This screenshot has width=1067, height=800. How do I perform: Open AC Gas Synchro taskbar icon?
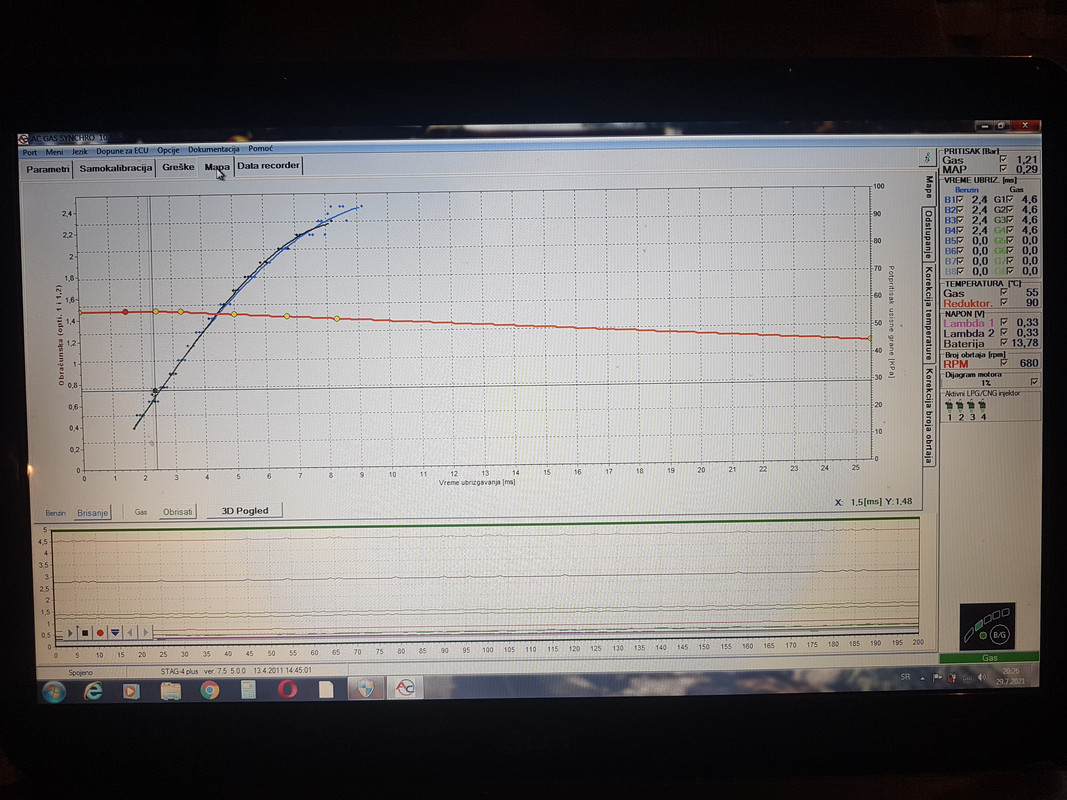tap(405, 688)
